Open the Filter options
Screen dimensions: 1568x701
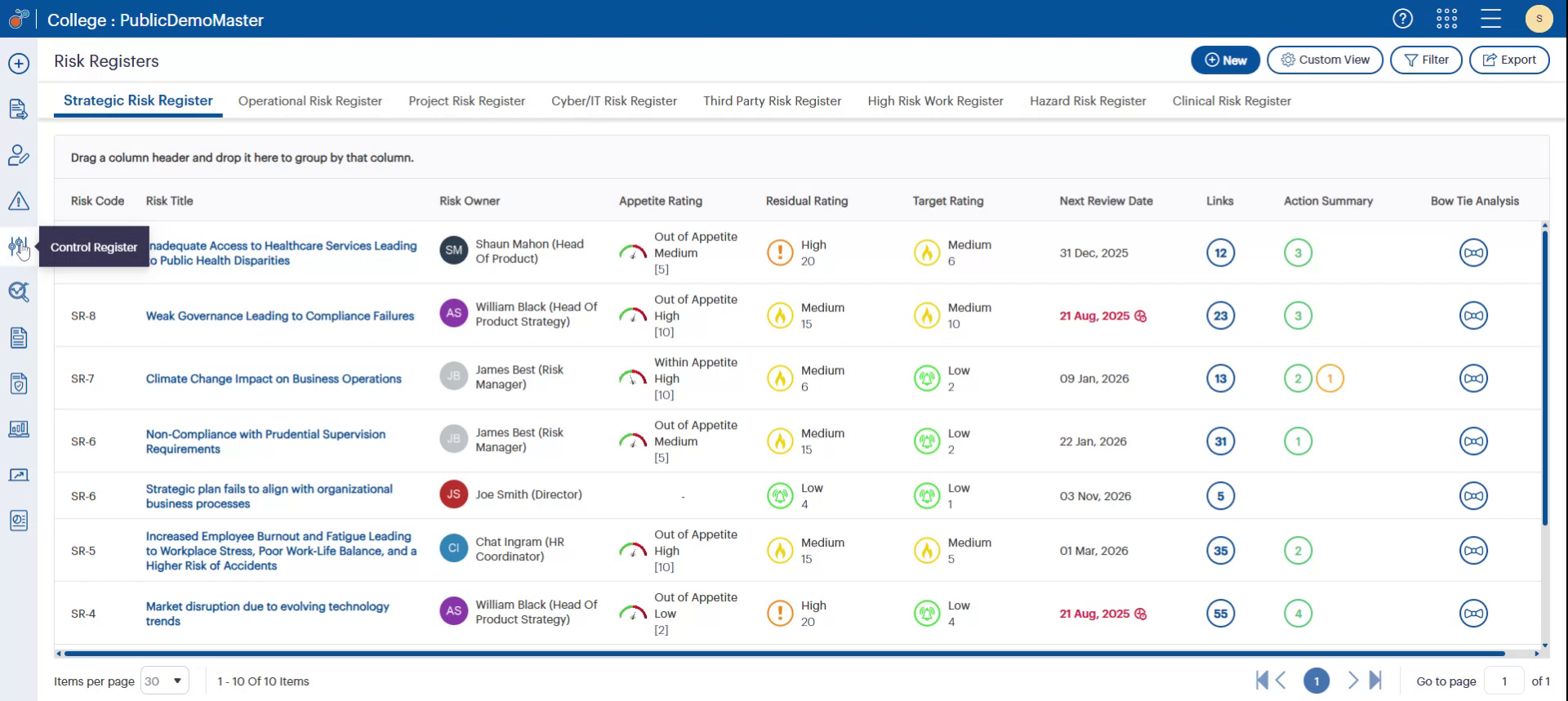point(1426,60)
